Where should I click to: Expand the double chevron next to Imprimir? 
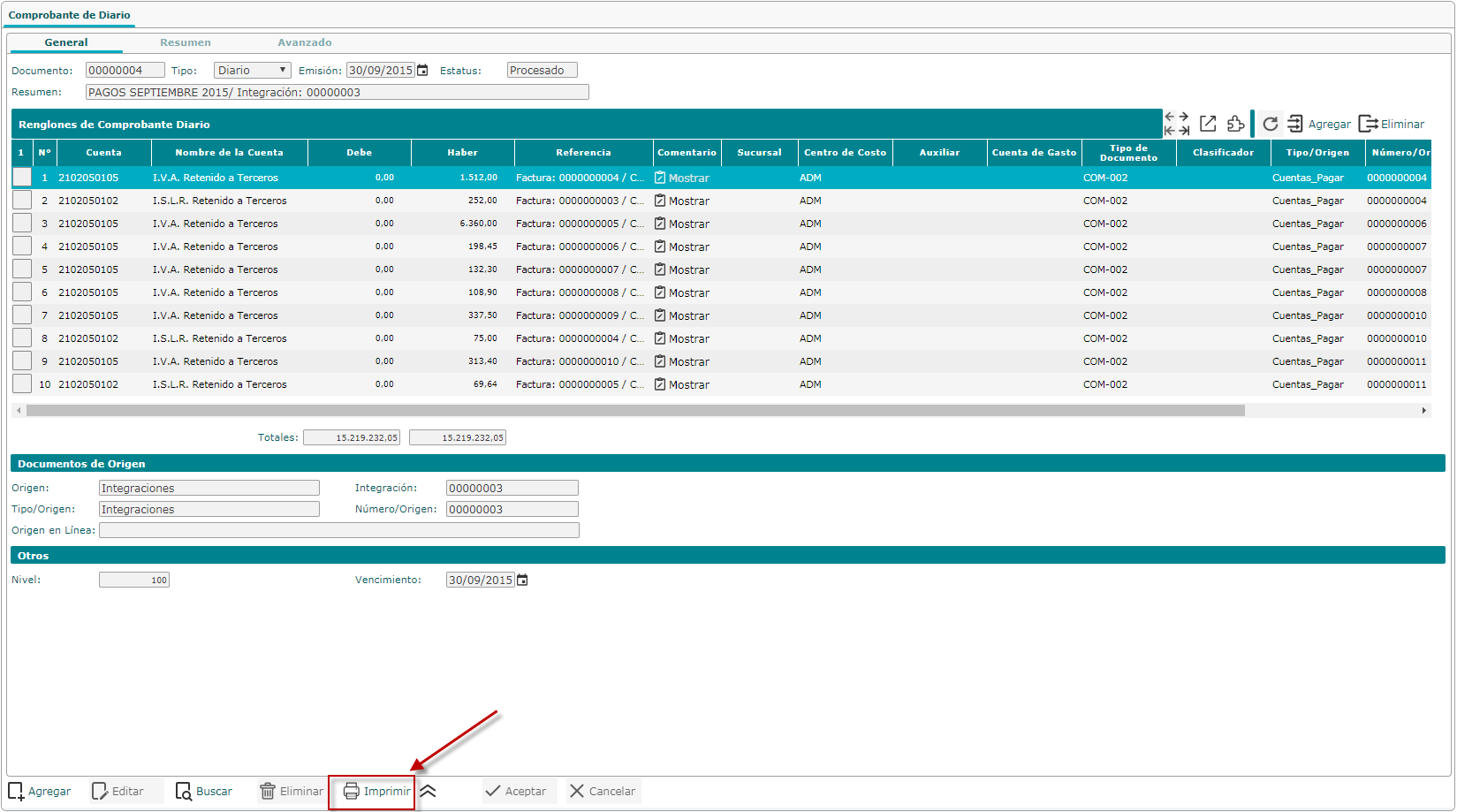tap(428, 792)
